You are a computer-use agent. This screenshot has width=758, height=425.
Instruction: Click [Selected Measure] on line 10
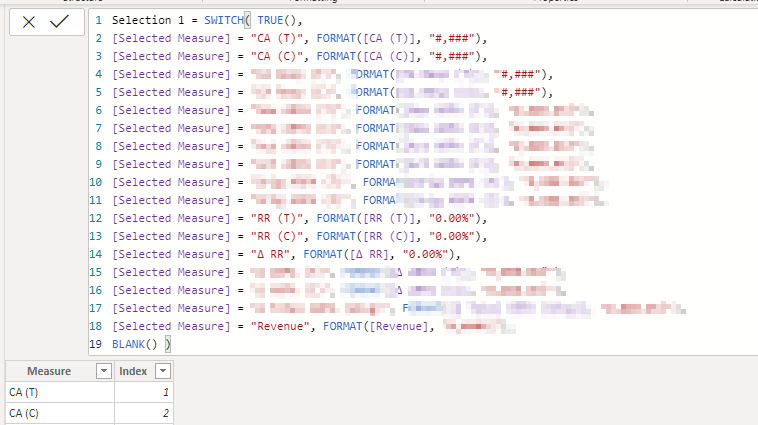point(171,182)
